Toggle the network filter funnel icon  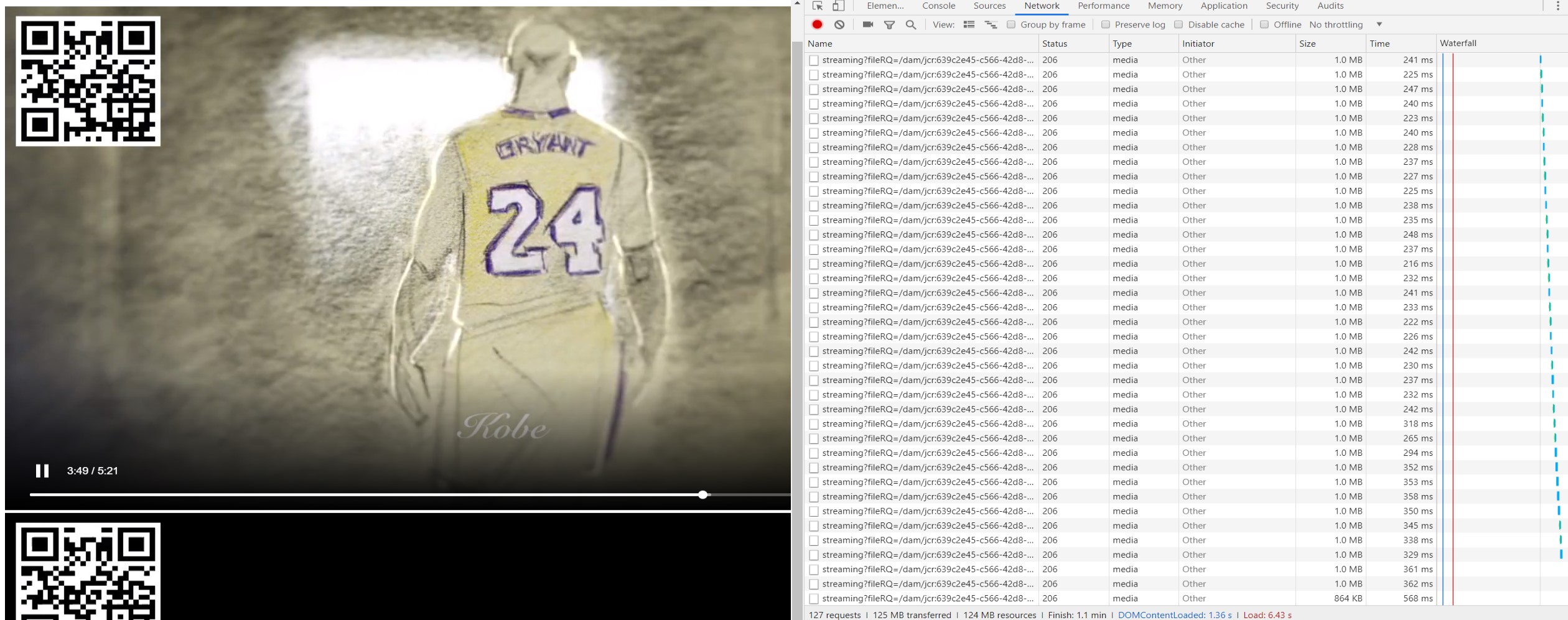[889, 24]
